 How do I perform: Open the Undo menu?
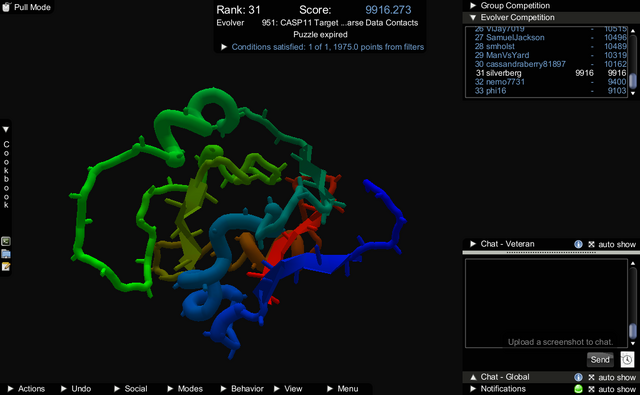[76, 388]
